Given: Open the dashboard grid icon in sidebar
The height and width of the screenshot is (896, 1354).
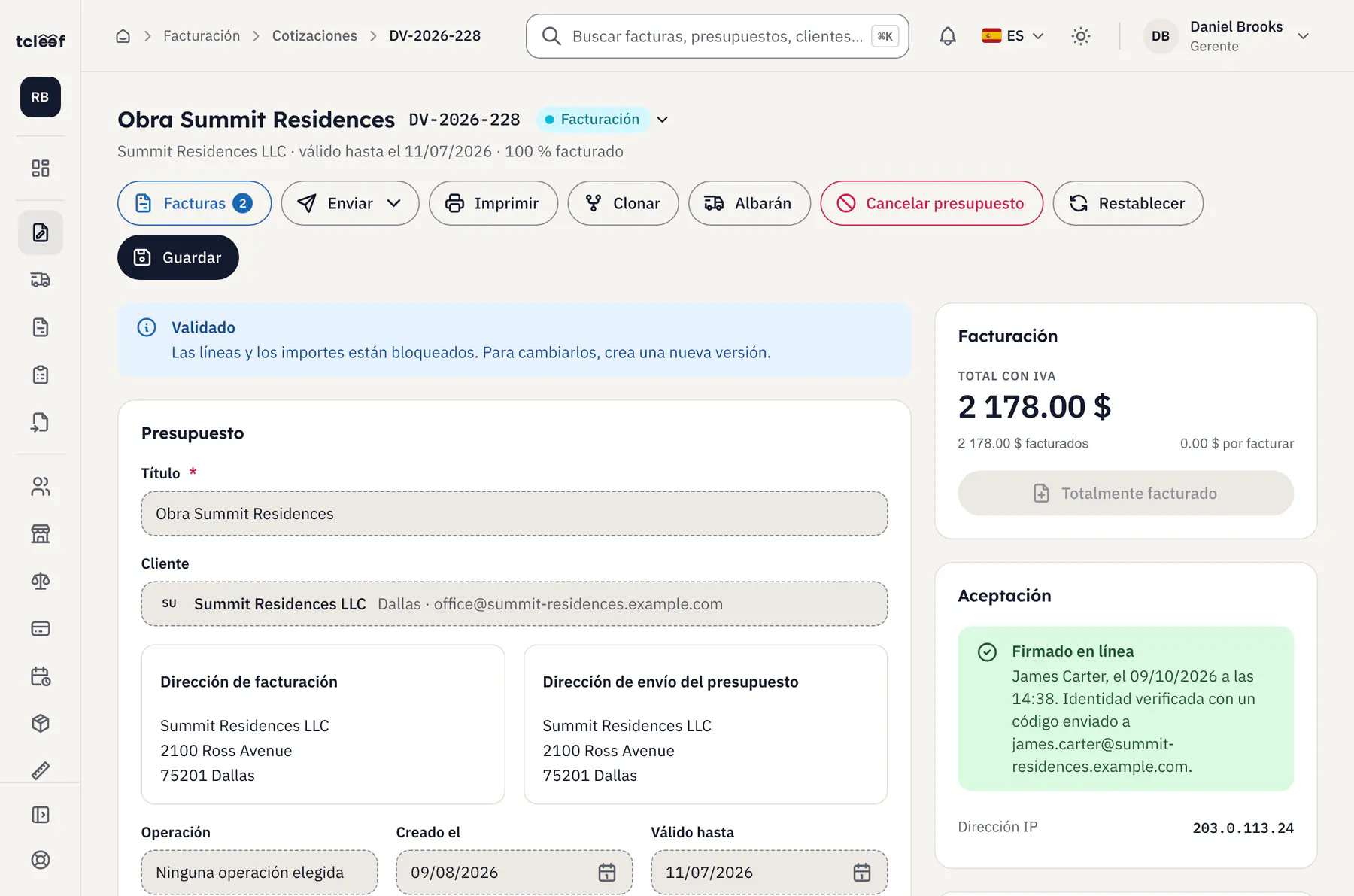Looking at the screenshot, I should [x=41, y=168].
